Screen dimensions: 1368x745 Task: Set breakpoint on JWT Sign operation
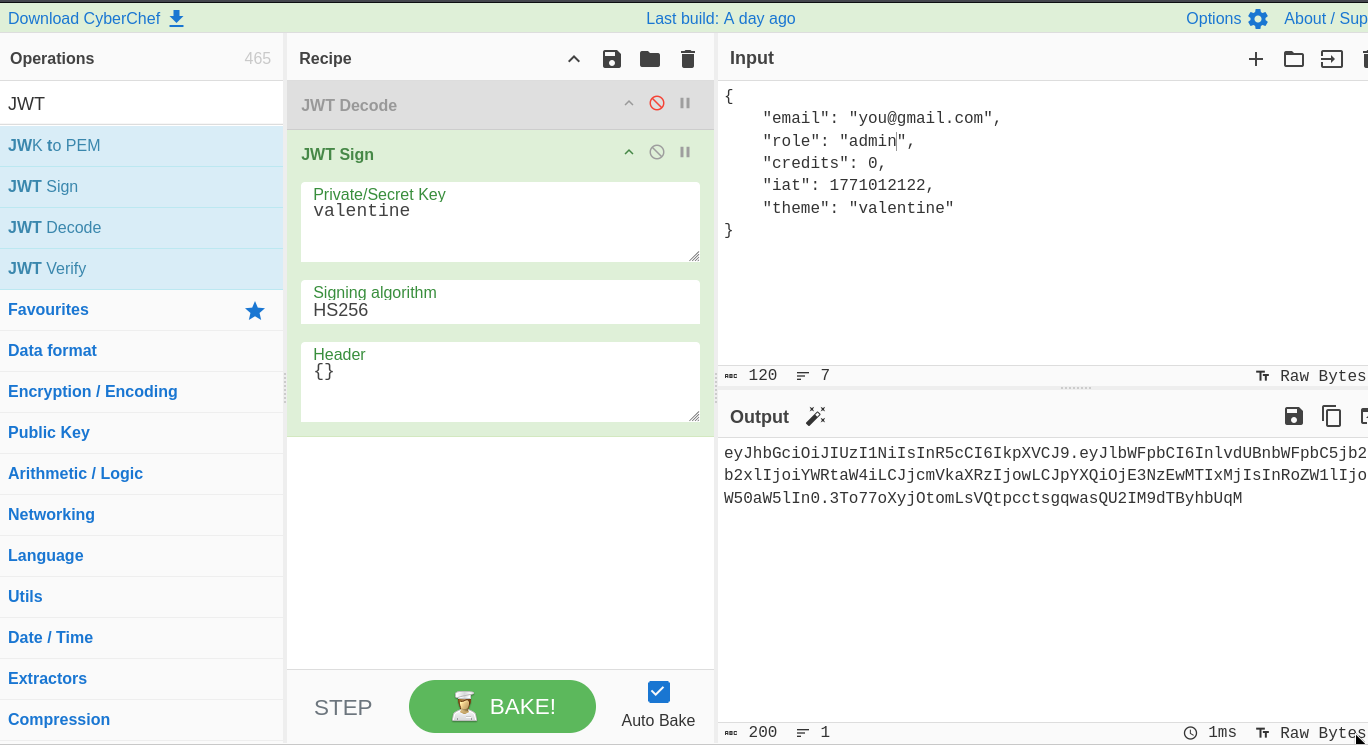click(685, 152)
